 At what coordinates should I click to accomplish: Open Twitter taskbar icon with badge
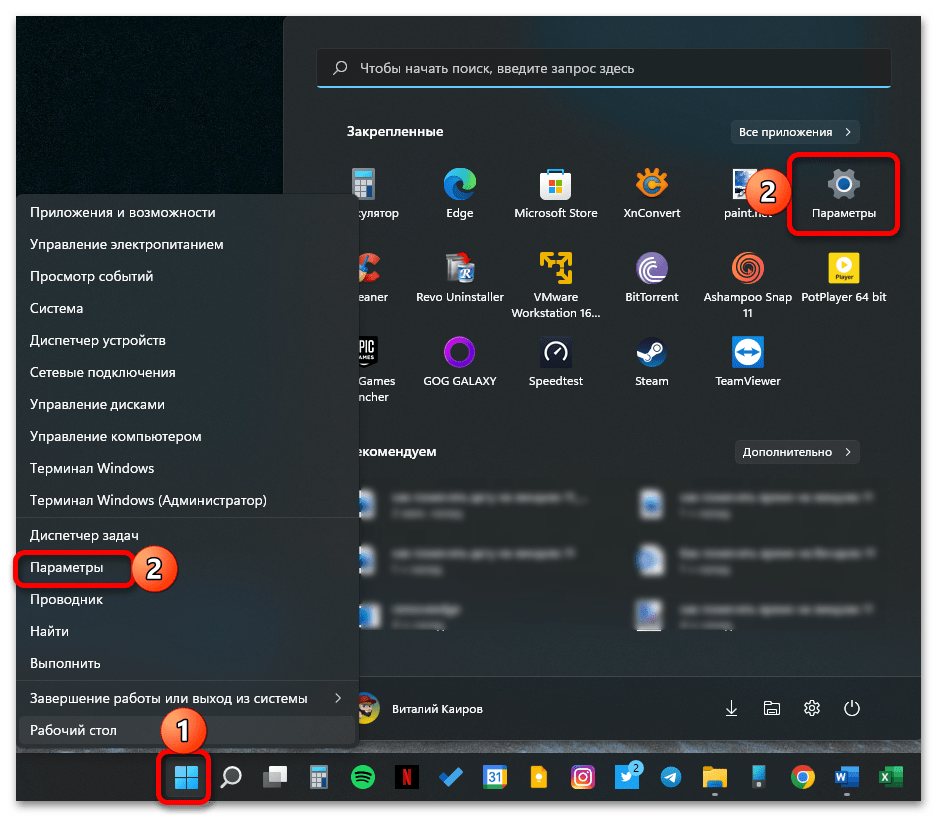tap(627, 776)
